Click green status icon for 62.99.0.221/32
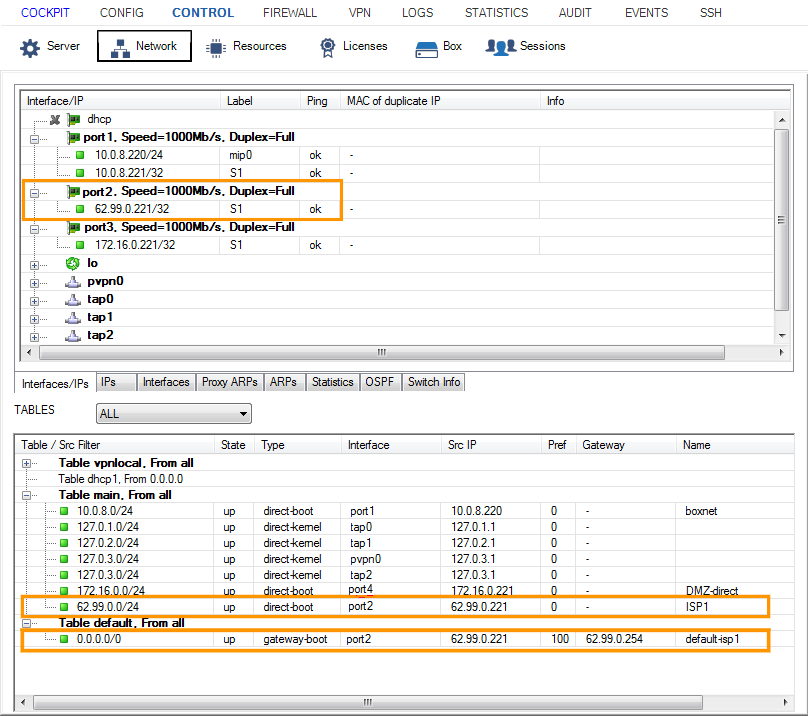 [x=80, y=209]
